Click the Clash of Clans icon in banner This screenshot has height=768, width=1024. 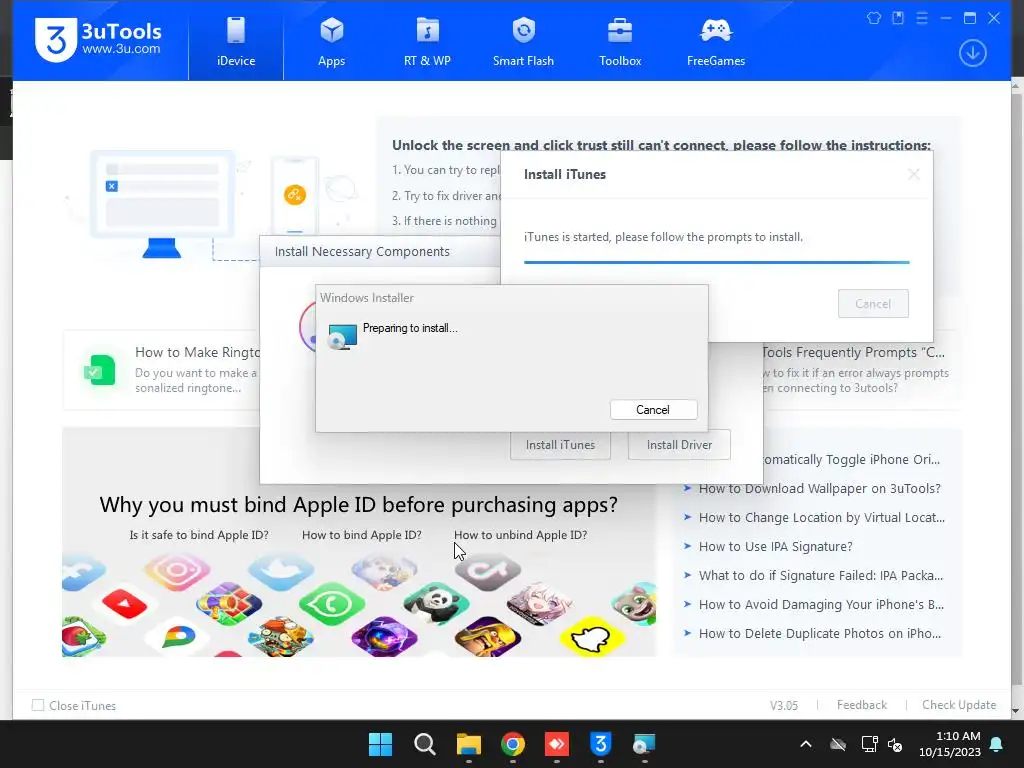coord(488,637)
